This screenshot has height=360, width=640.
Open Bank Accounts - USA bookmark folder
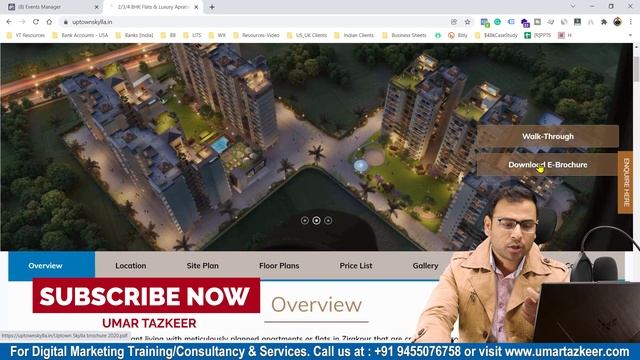click(x=80, y=36)
